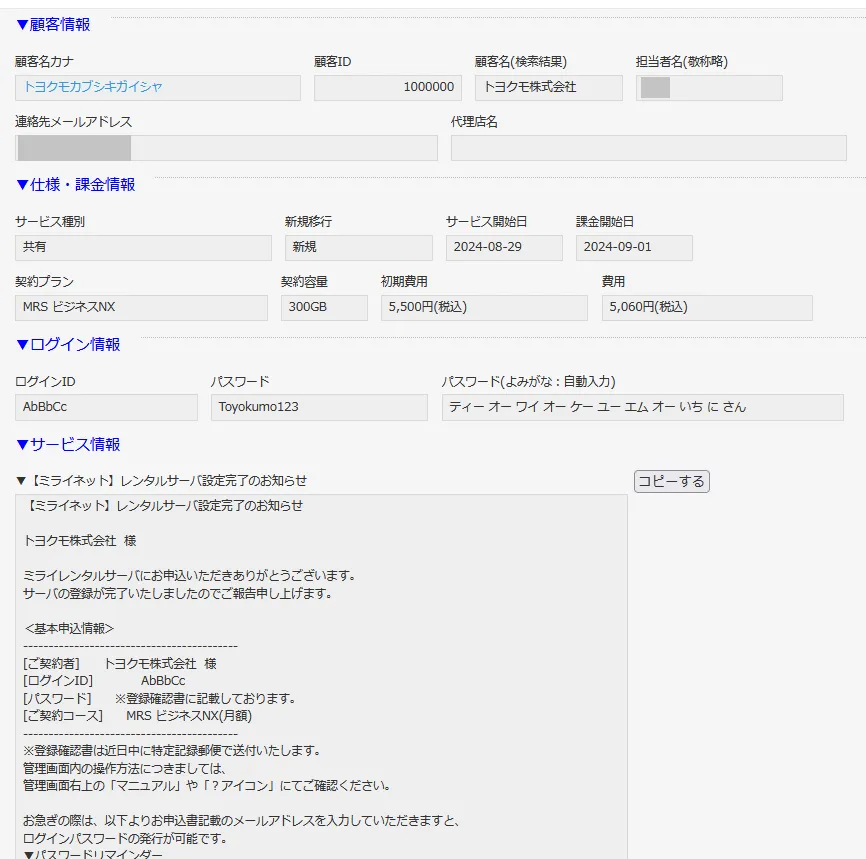Click the 顧客名(検索結果) field
The image size is (866, 859).
tap(548, 88)
